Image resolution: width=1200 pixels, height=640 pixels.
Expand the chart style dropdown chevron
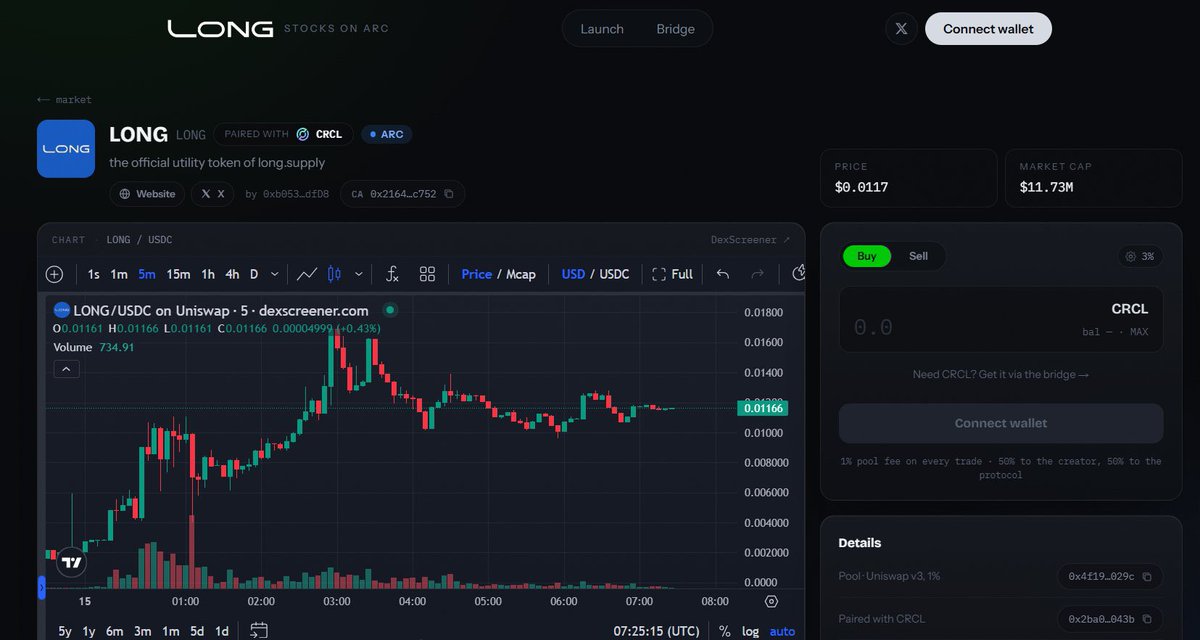(358, 274)
